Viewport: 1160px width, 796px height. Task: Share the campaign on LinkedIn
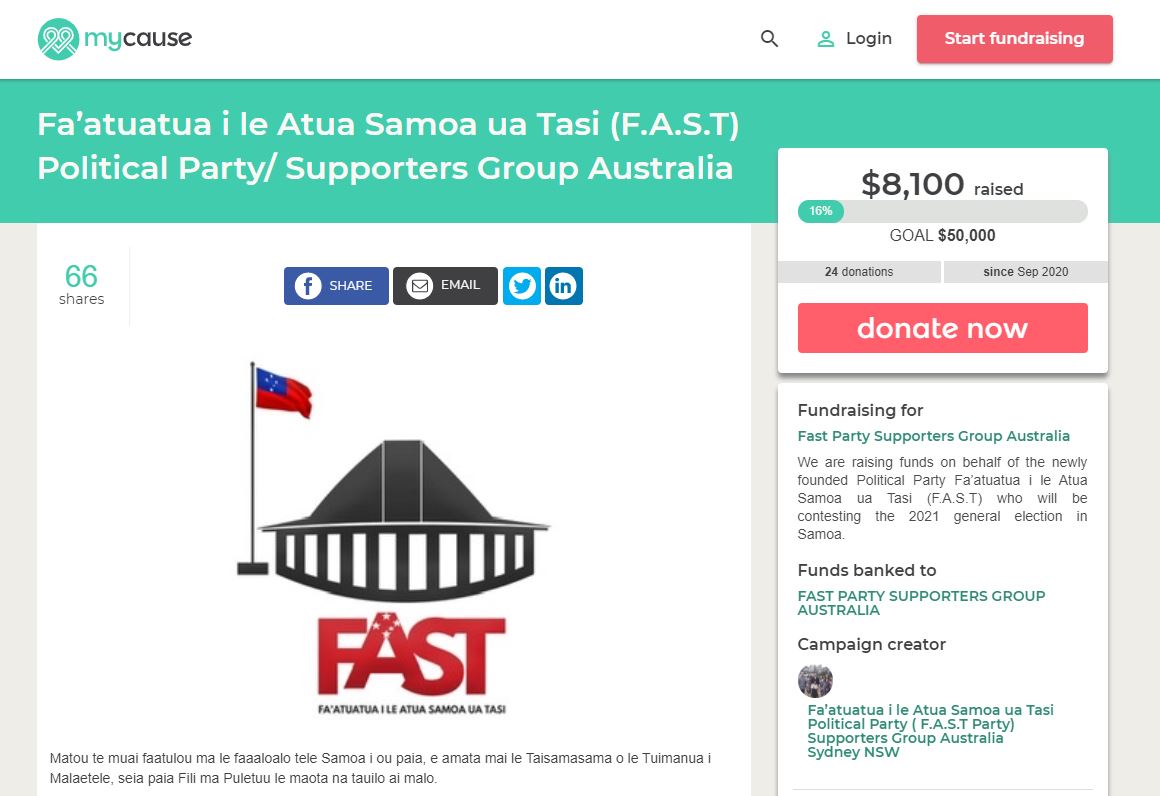563,285
